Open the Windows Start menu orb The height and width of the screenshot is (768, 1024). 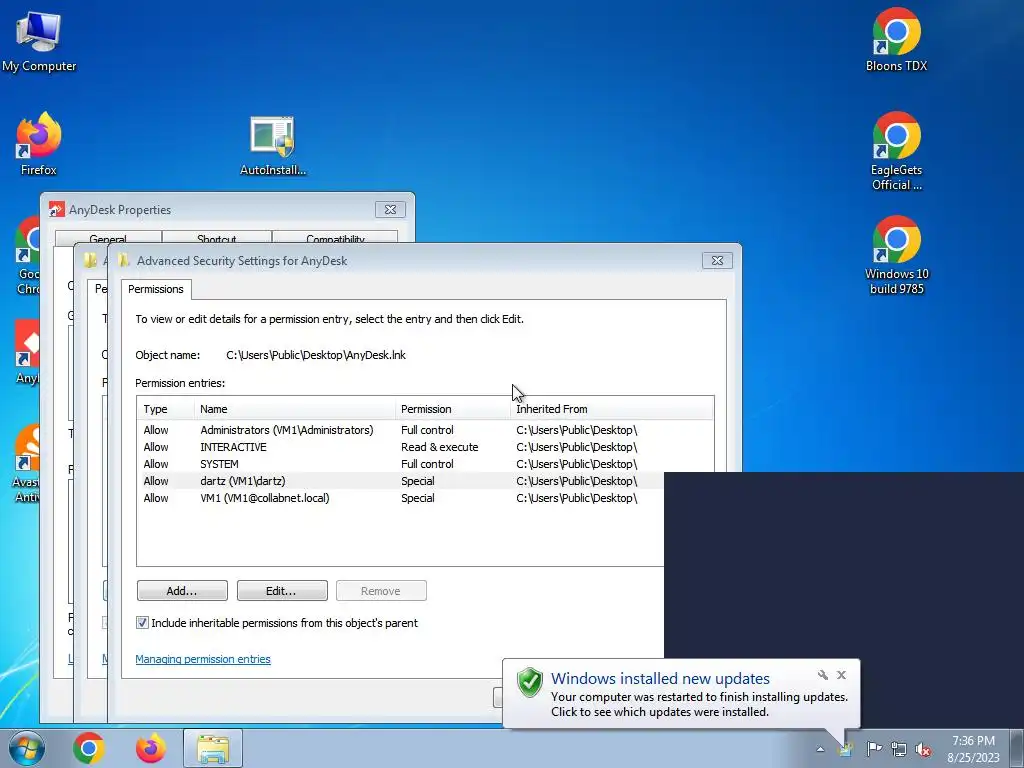27,748
